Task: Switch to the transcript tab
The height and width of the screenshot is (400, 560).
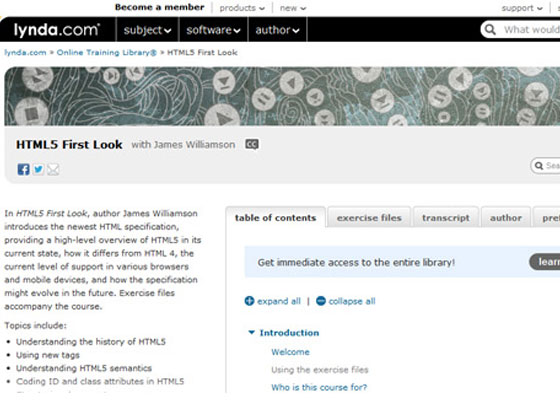Action: pos(446,218)
